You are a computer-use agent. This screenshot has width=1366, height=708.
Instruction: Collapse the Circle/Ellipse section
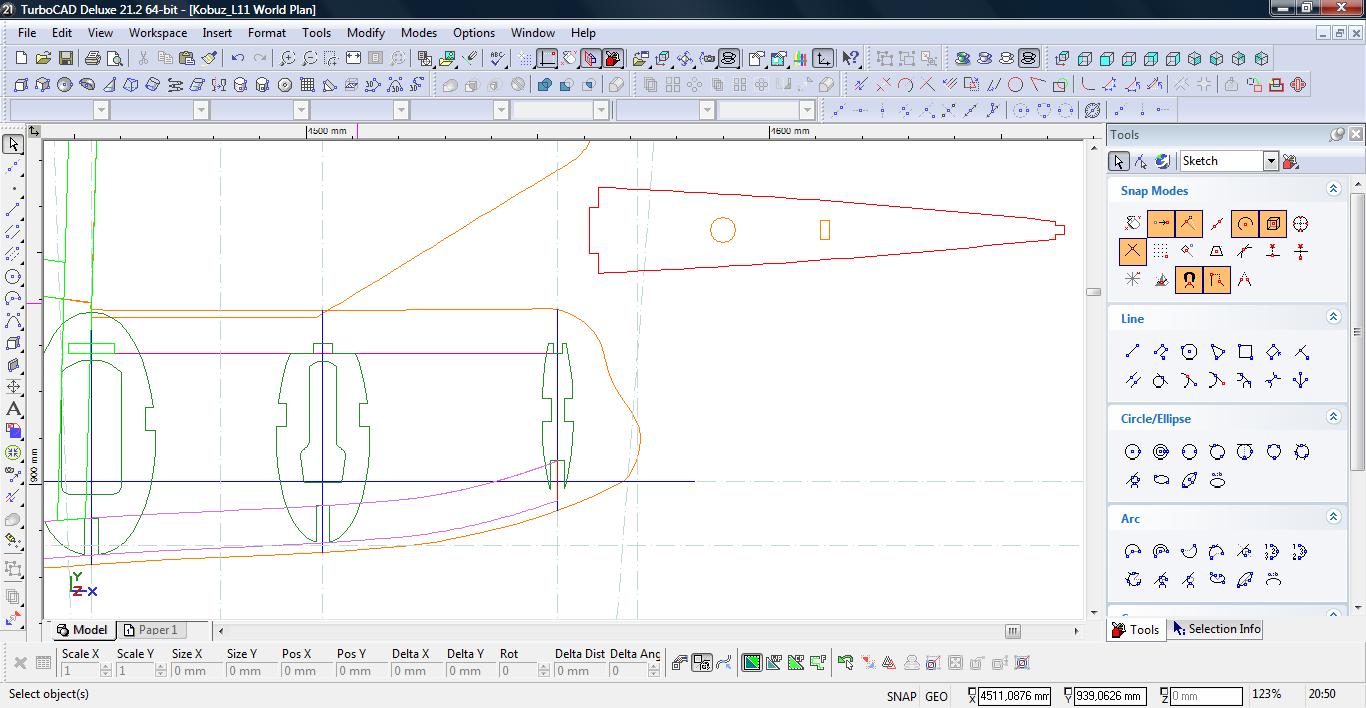[x=1333, y=417]
